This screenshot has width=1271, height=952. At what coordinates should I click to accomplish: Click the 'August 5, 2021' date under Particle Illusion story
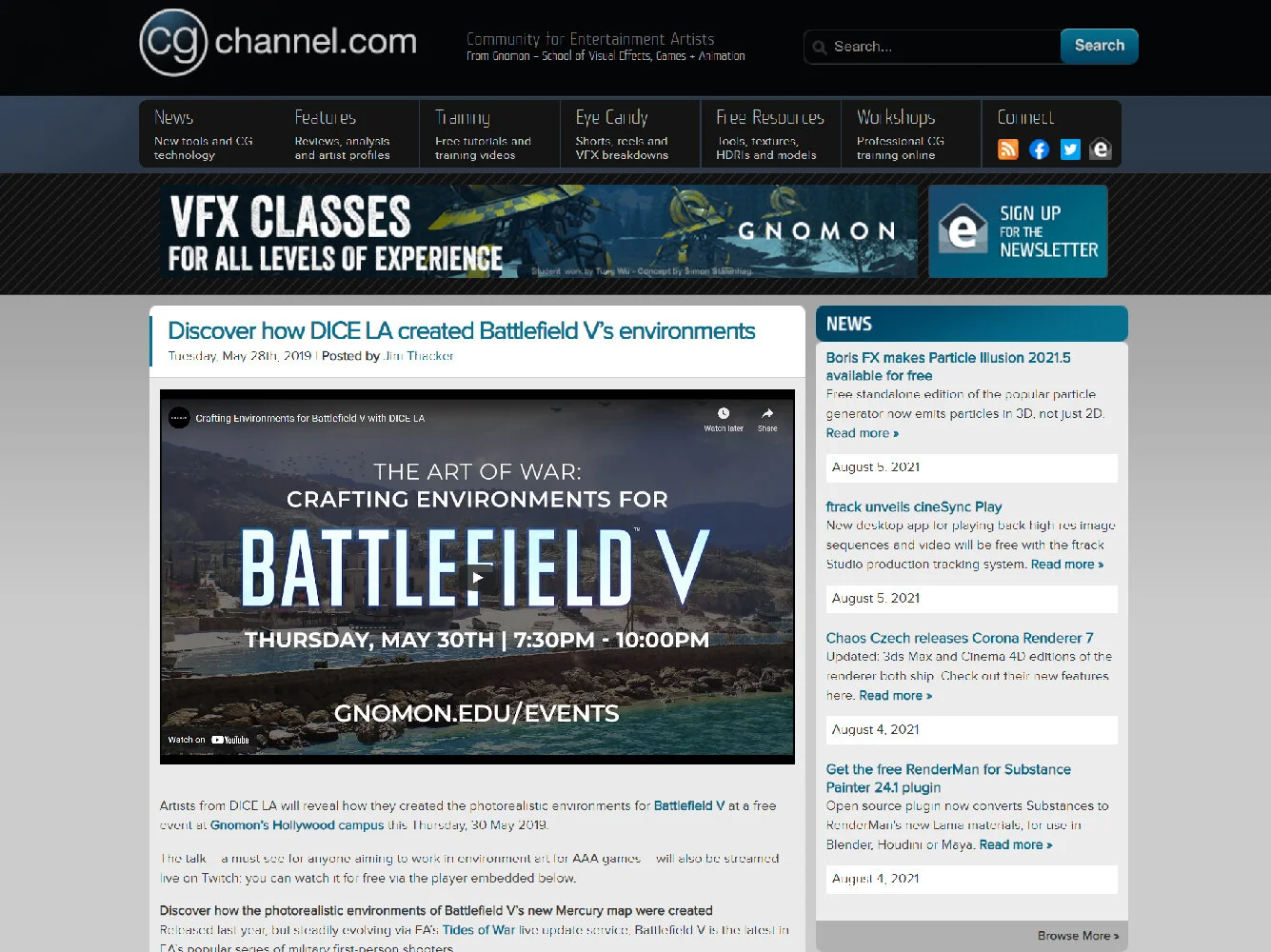click(876, 467)
